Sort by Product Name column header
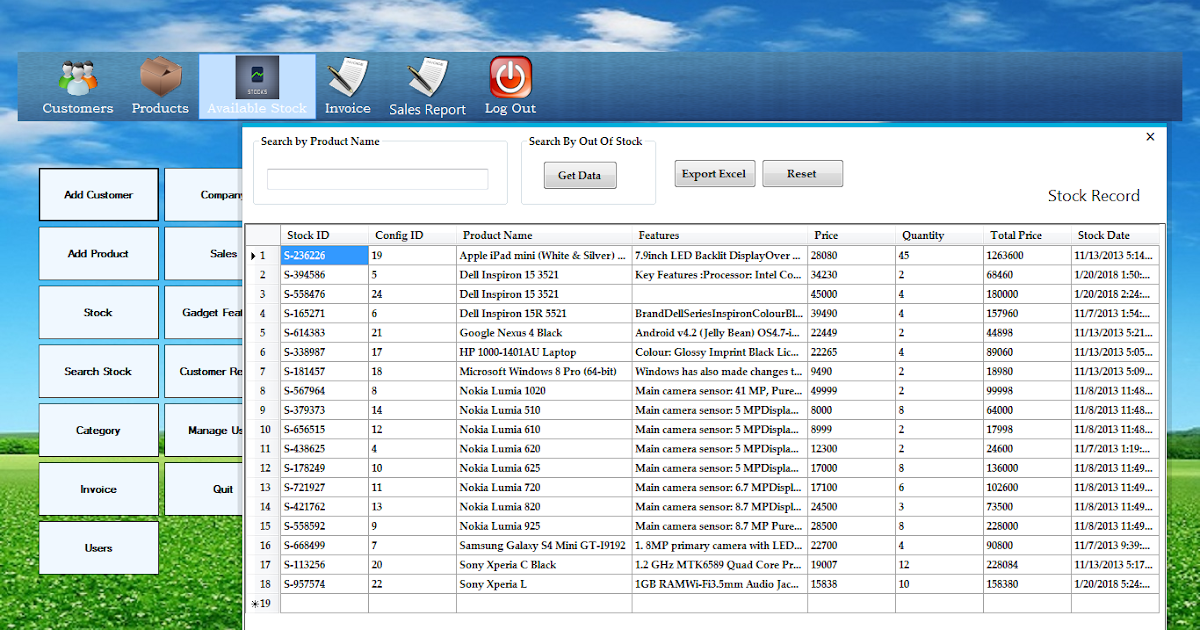 [x=544, y=236]
